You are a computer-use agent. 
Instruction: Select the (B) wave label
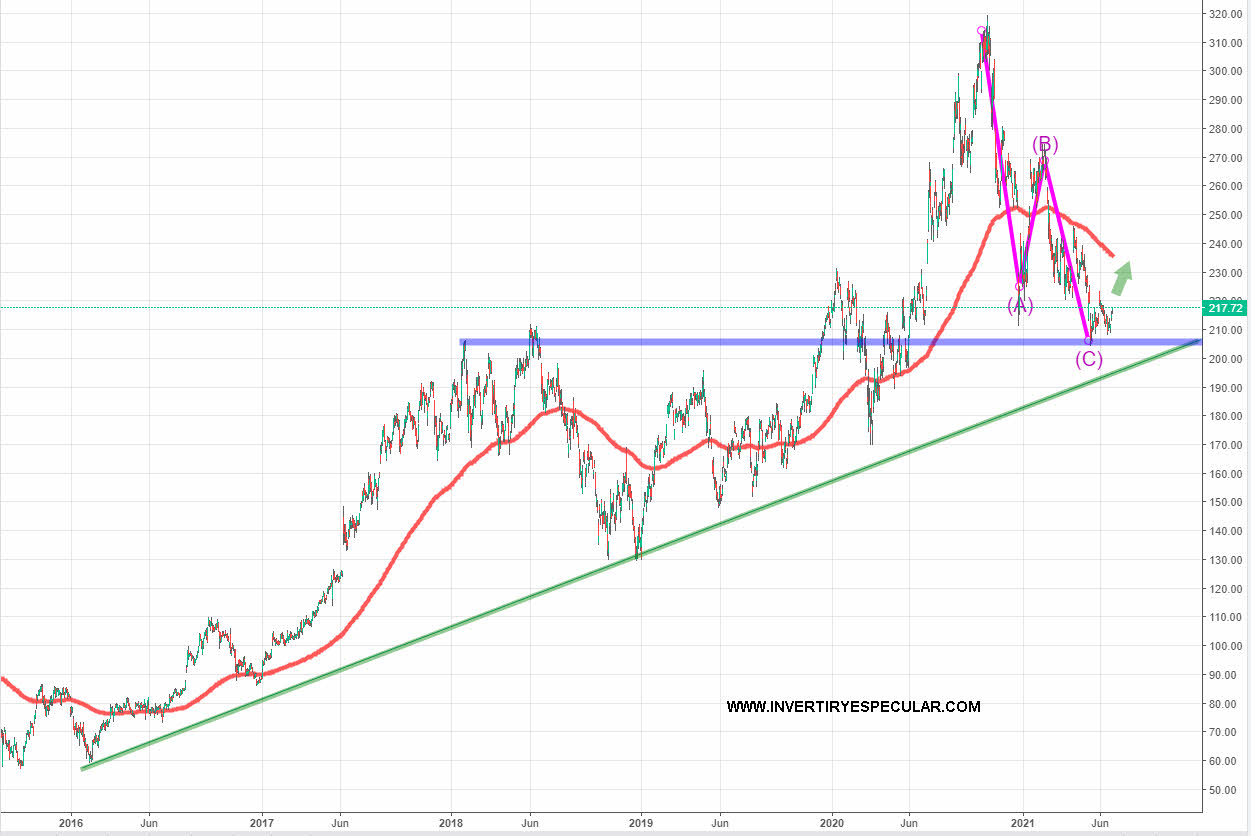(1045, 144)
